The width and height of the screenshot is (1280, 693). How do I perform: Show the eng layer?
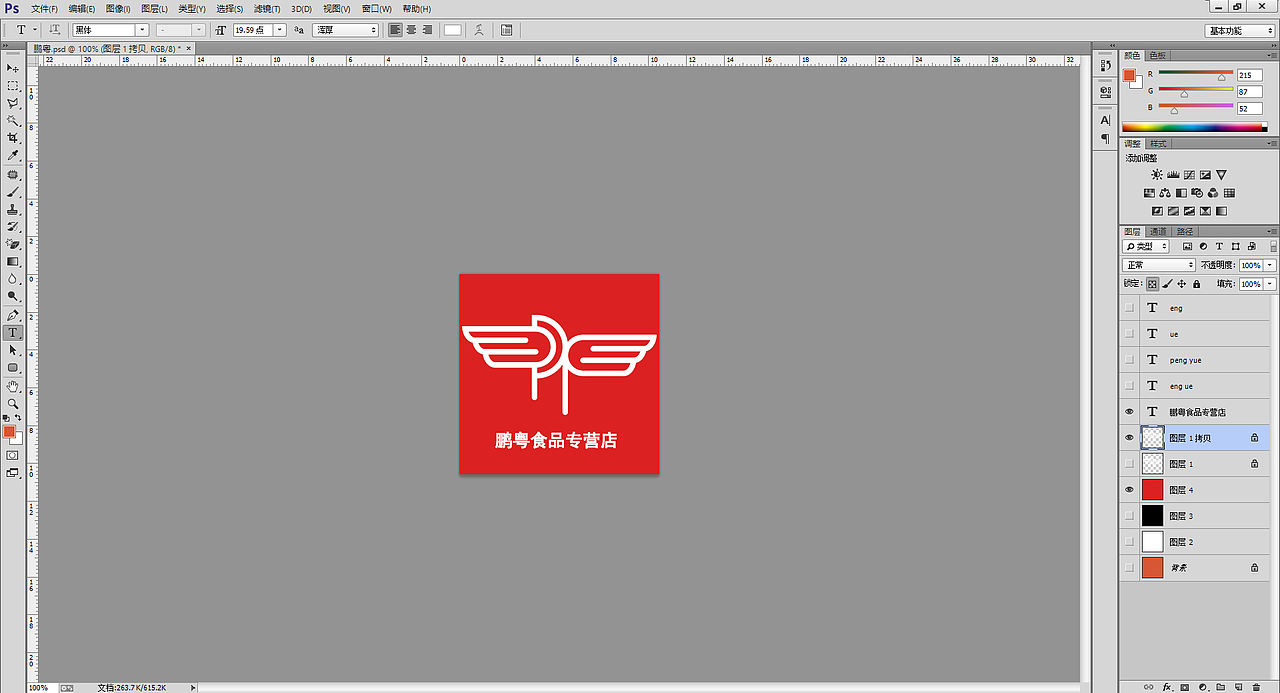(1129, 307)
